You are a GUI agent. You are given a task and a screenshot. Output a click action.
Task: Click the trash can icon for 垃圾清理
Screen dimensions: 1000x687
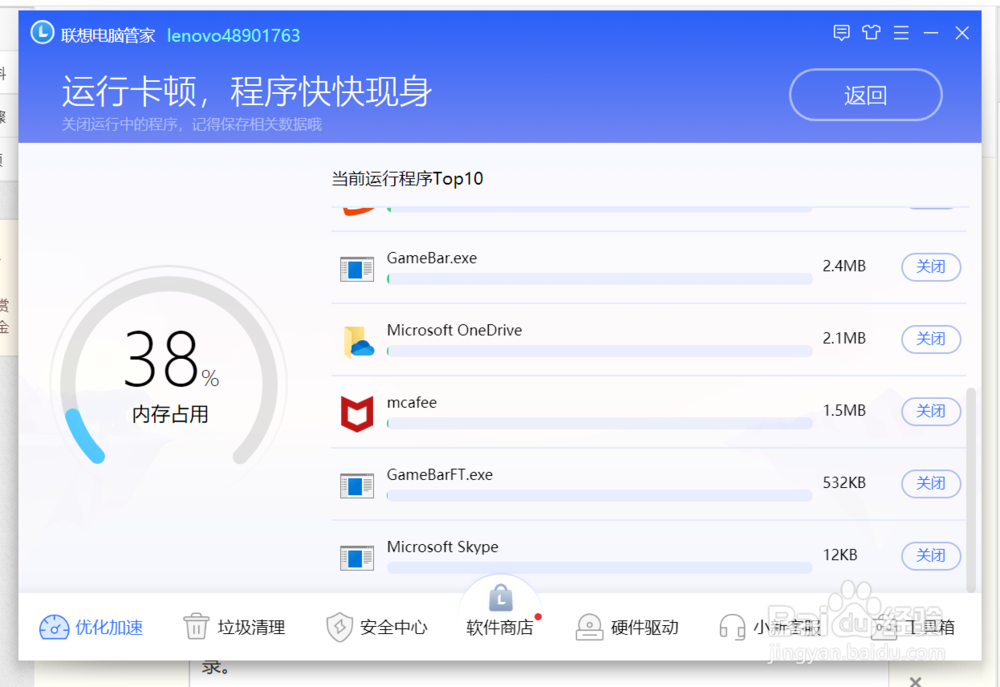click(x=196, y=626)
